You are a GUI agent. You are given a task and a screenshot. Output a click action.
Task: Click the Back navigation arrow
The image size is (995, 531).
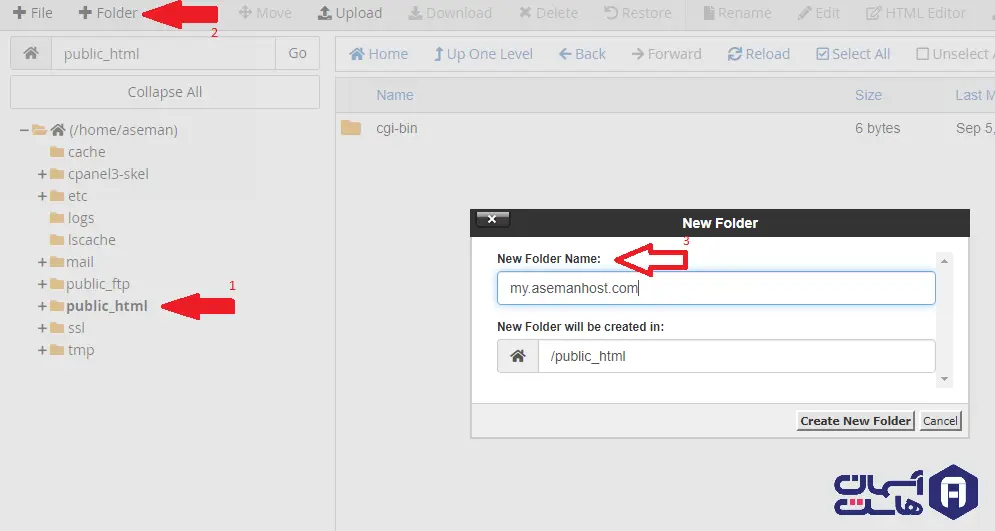click(x=582, y=54)
